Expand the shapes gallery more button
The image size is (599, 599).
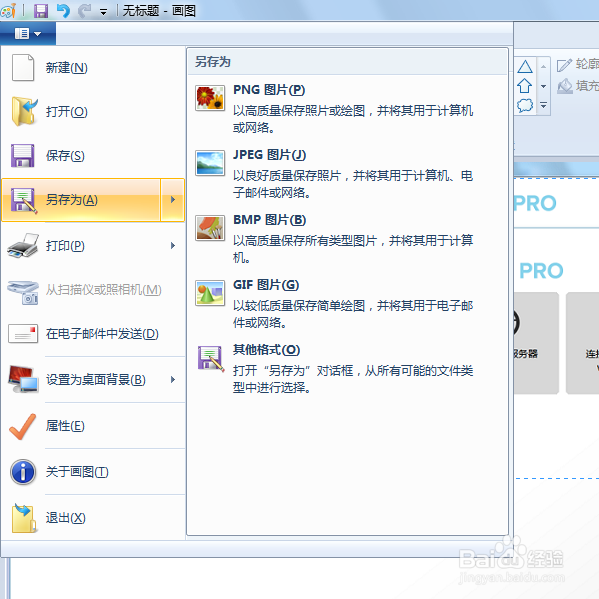(x=543, y=105)
